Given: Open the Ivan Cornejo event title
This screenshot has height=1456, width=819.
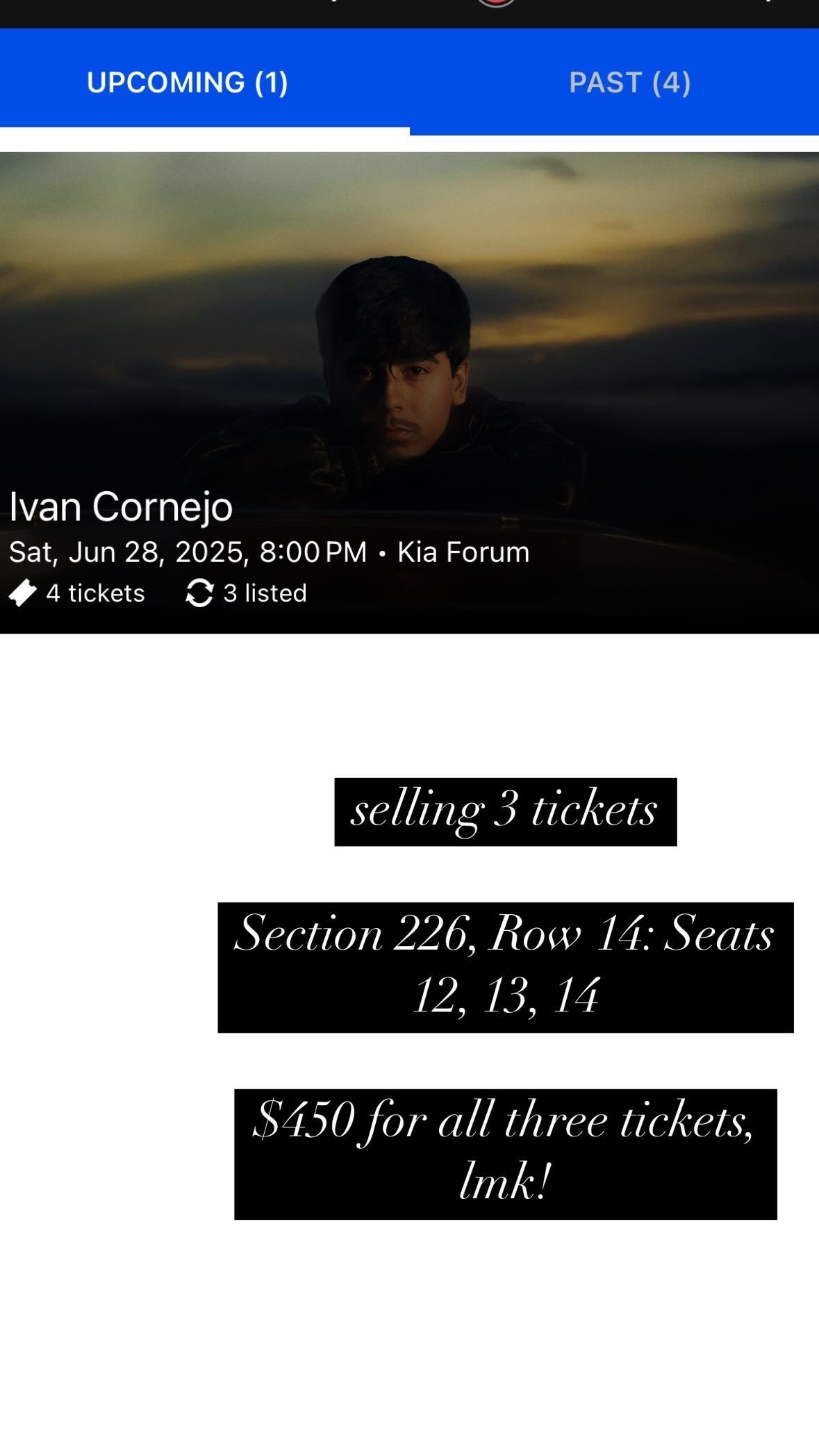Looking at the screenshot, I should (121, 506).
